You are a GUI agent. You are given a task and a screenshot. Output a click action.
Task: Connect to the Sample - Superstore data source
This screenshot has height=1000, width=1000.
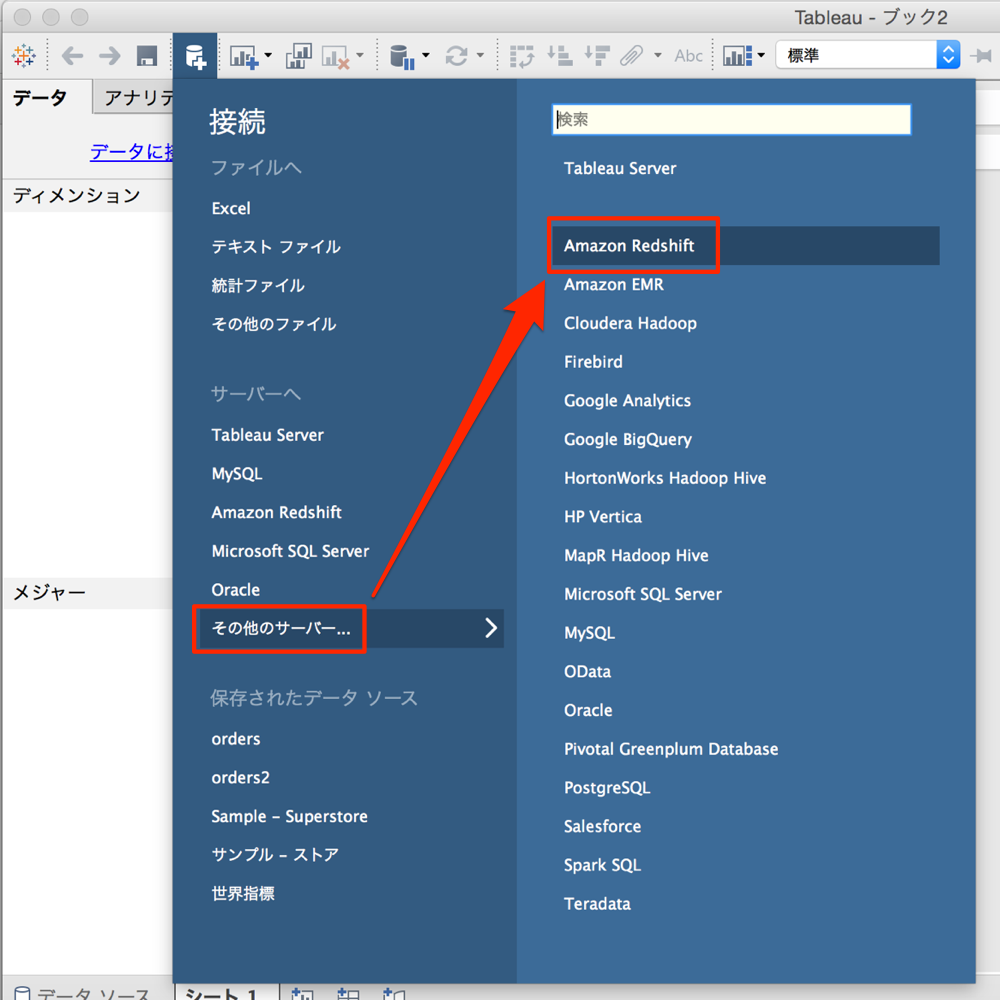tap(289, 816)
